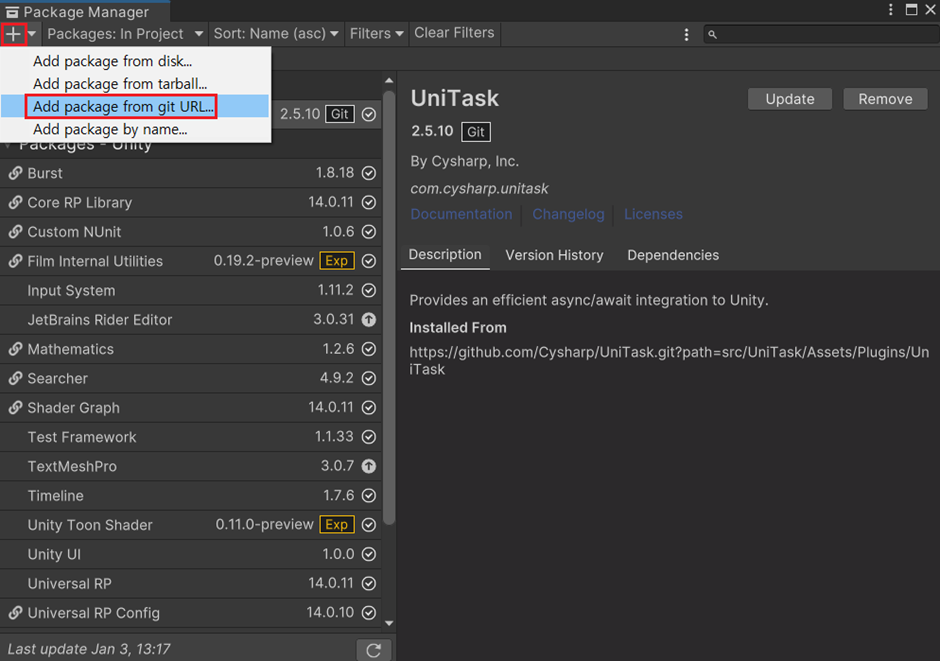
Task: Select the Universal RP Config package
Action: (x=191, y=614)
